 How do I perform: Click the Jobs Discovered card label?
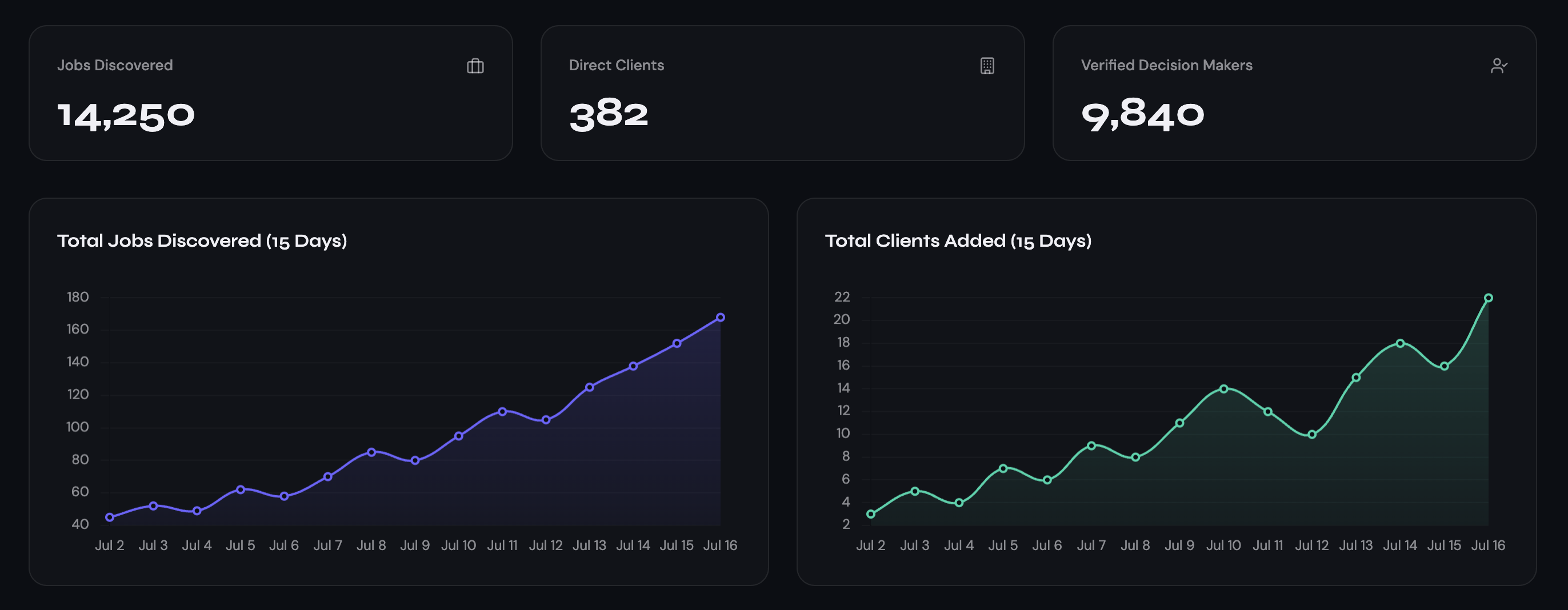click(x=115, y=65)
